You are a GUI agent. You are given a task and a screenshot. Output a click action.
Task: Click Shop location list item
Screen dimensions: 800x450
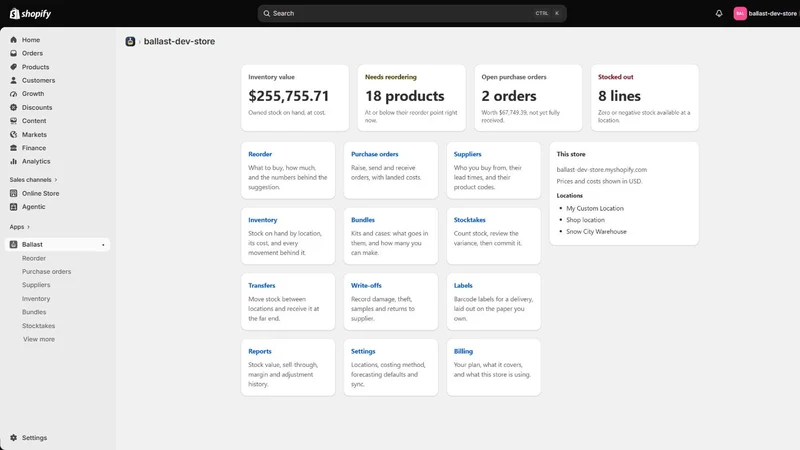(585, 220)
